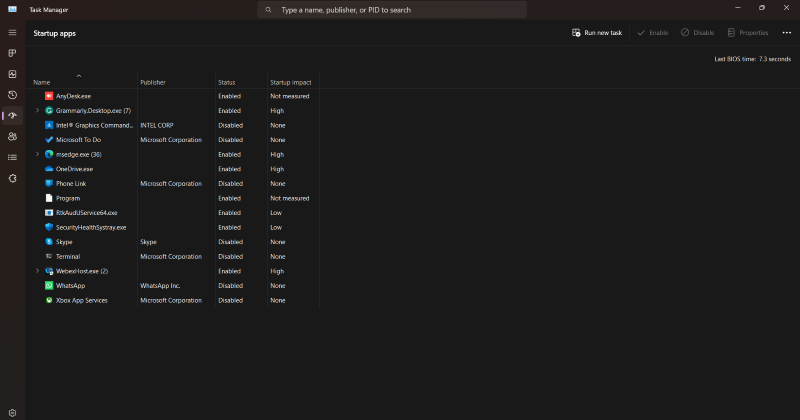Screen dimensions: 800x420
Task: Go to the Processes page icon
Action: coord(12,53)
